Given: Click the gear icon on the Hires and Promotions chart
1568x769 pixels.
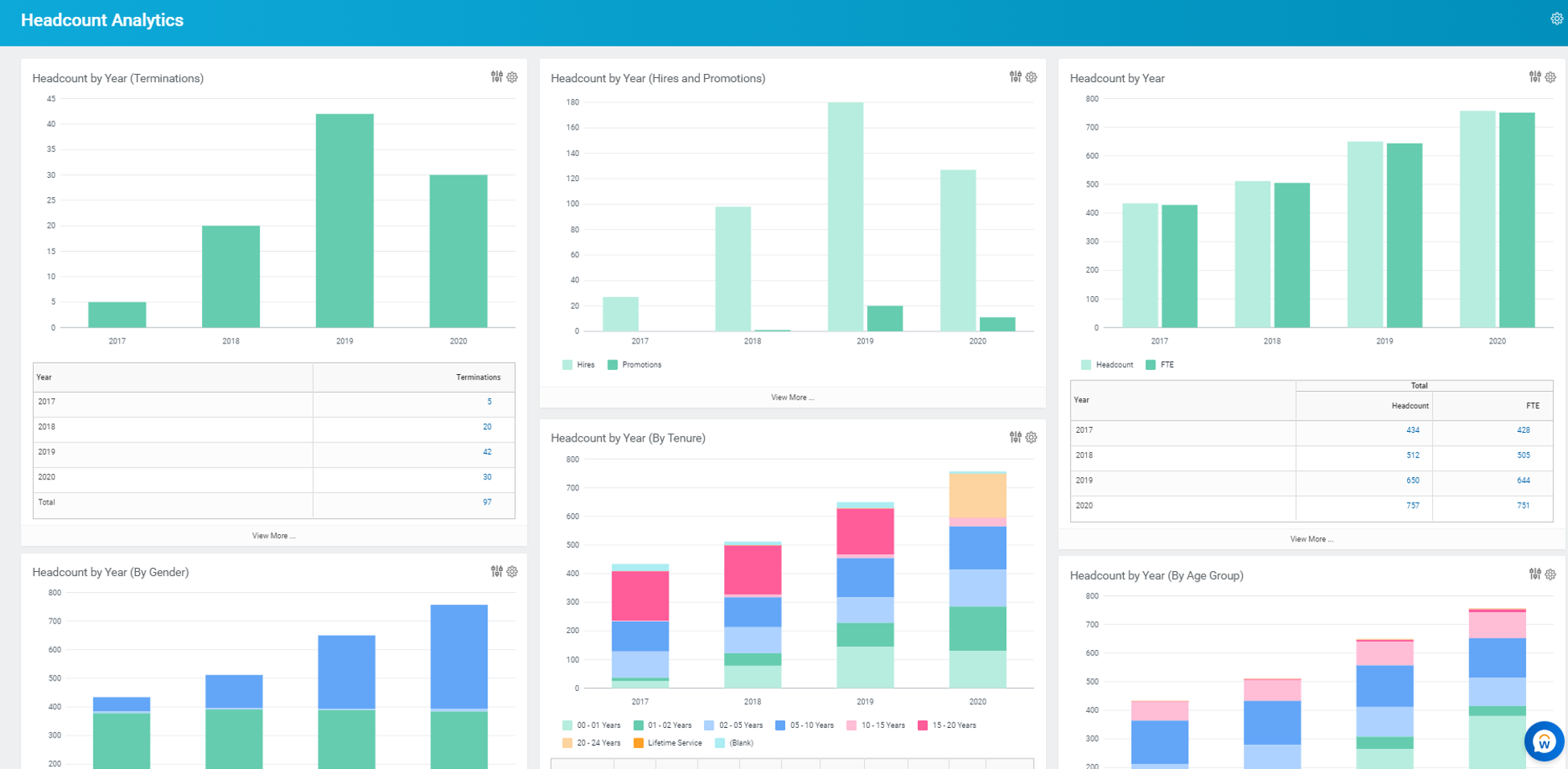Looking at the screenshot, I should pyautogui.click(x=1031, y=77).
